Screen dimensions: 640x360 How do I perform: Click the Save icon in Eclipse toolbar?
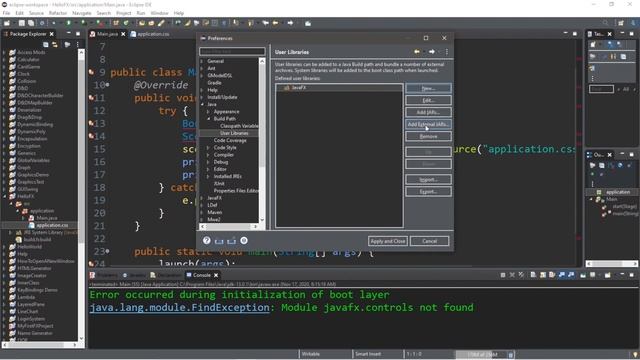click(21, 23)
